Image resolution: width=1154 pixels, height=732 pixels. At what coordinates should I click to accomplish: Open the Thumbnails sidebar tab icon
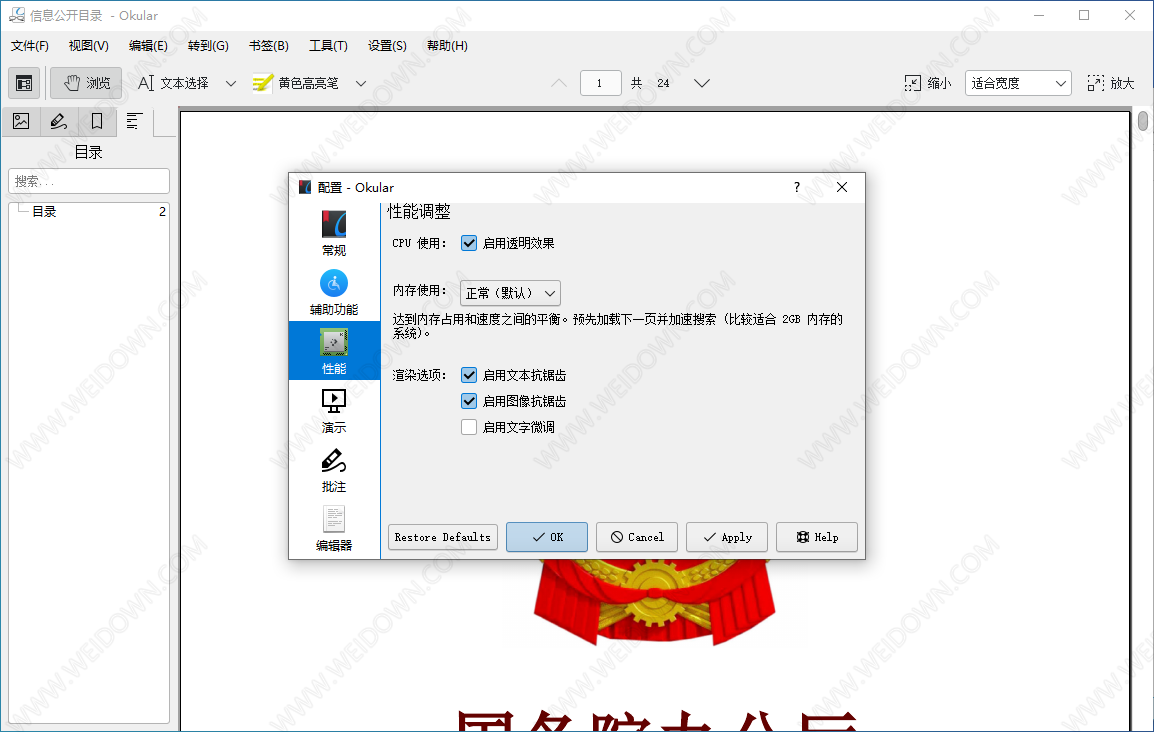coord(21,121)
